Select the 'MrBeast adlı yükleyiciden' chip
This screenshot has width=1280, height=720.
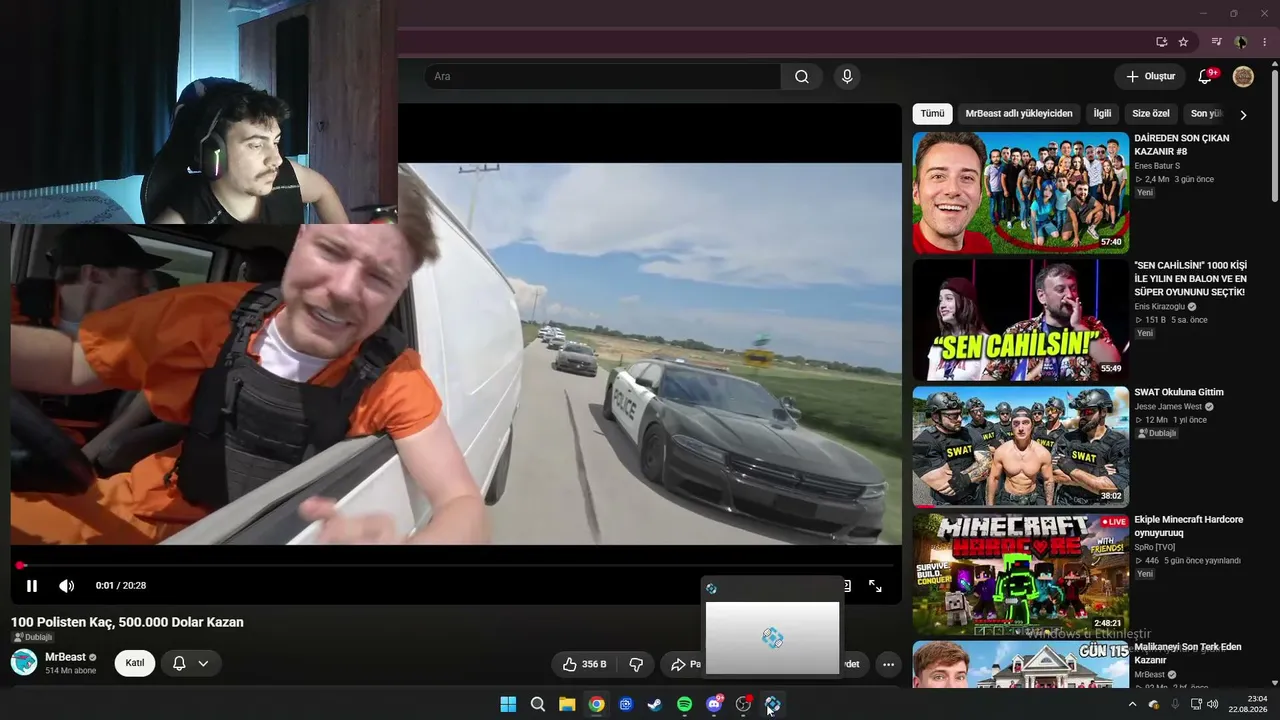coord(1019,114)
